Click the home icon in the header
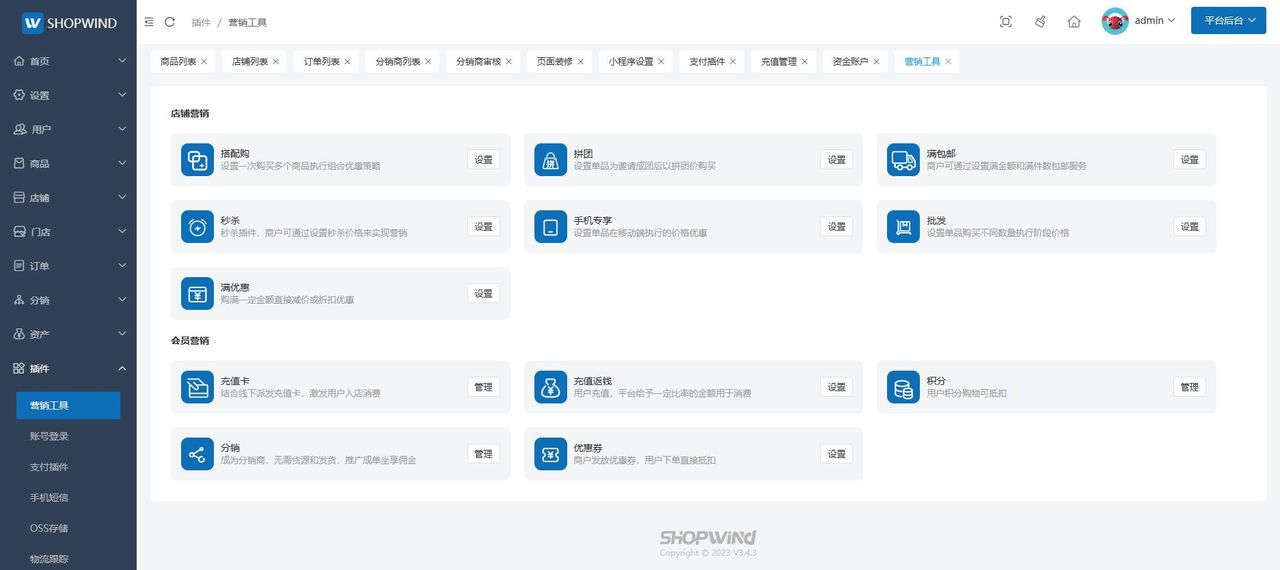Screen dimensions: 1280x570 [x=1074, y=21]
